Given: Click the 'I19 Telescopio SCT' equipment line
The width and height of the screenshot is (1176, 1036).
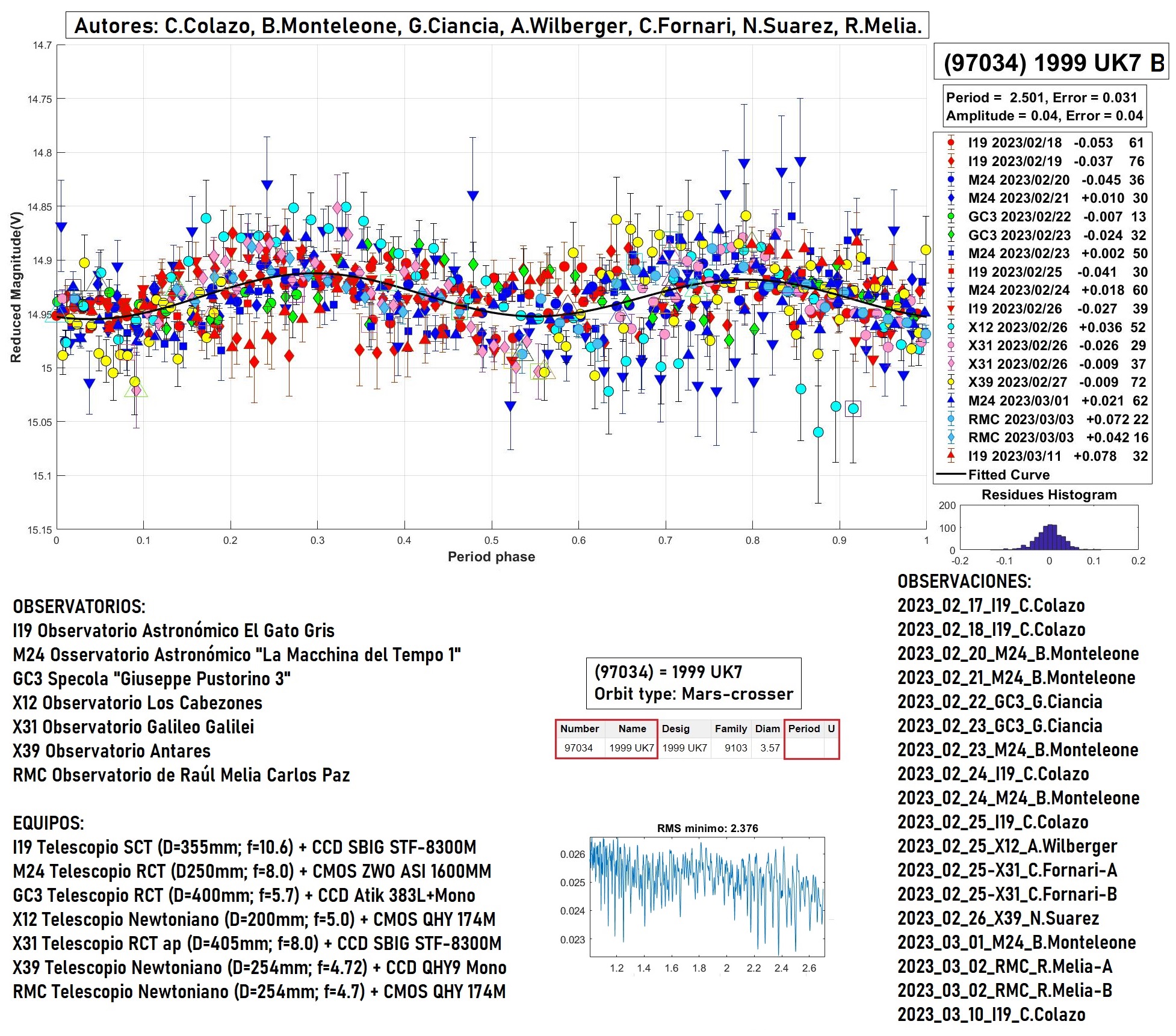Looking at the screenshot, I should (244, 846).
